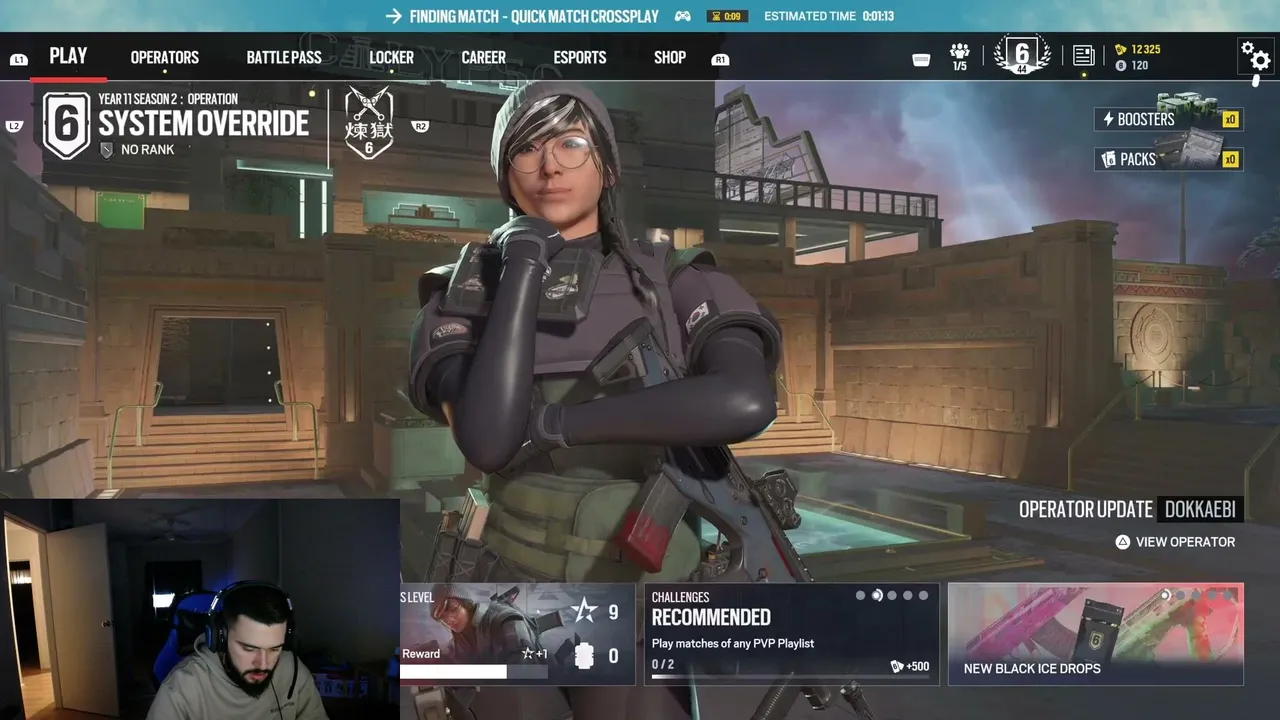Go to the Shop tab
Image resolution: width=1280 pixels, height=720 pixels.
670,58
